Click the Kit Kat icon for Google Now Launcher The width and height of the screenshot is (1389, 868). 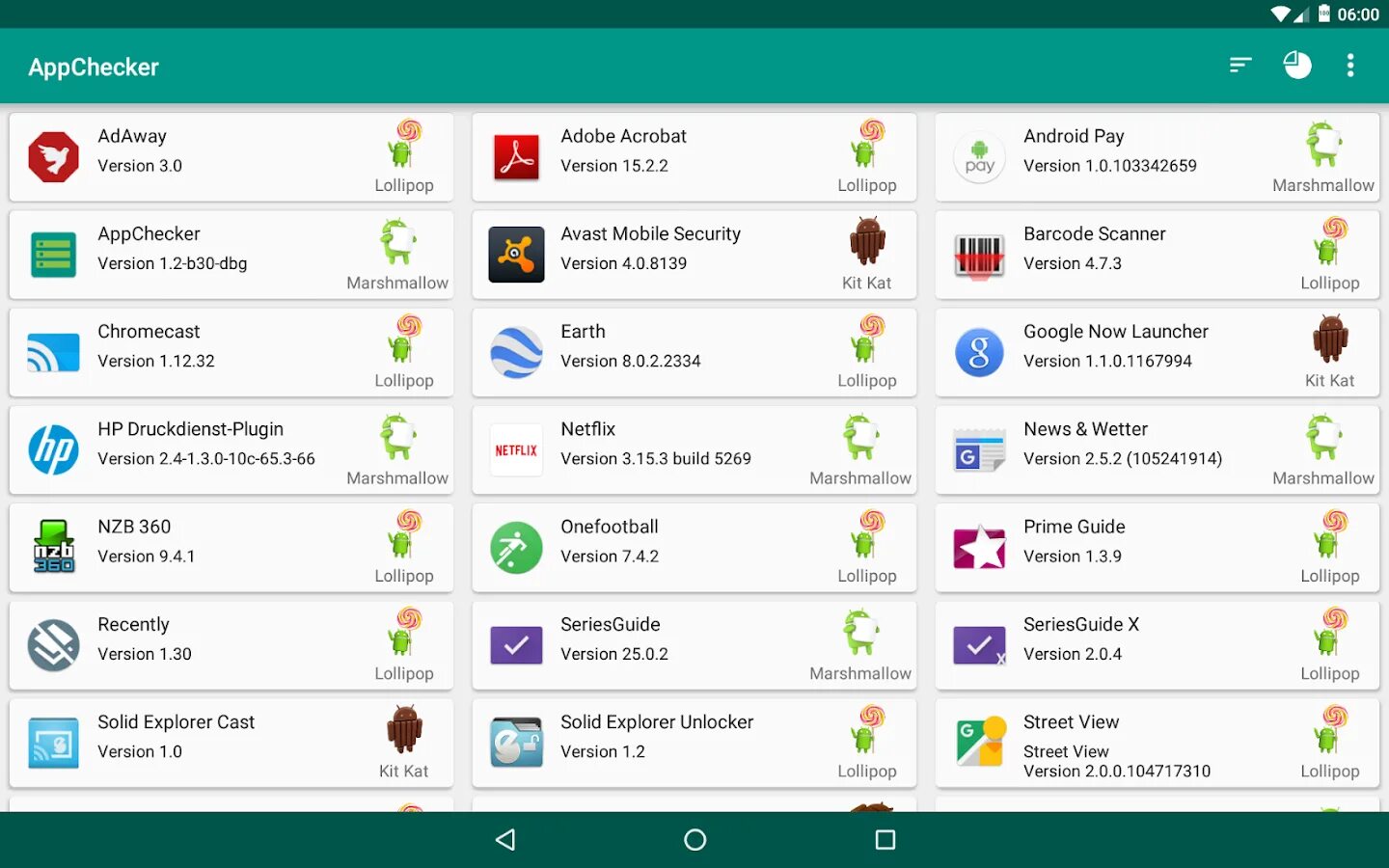[x=1330, y=339]
